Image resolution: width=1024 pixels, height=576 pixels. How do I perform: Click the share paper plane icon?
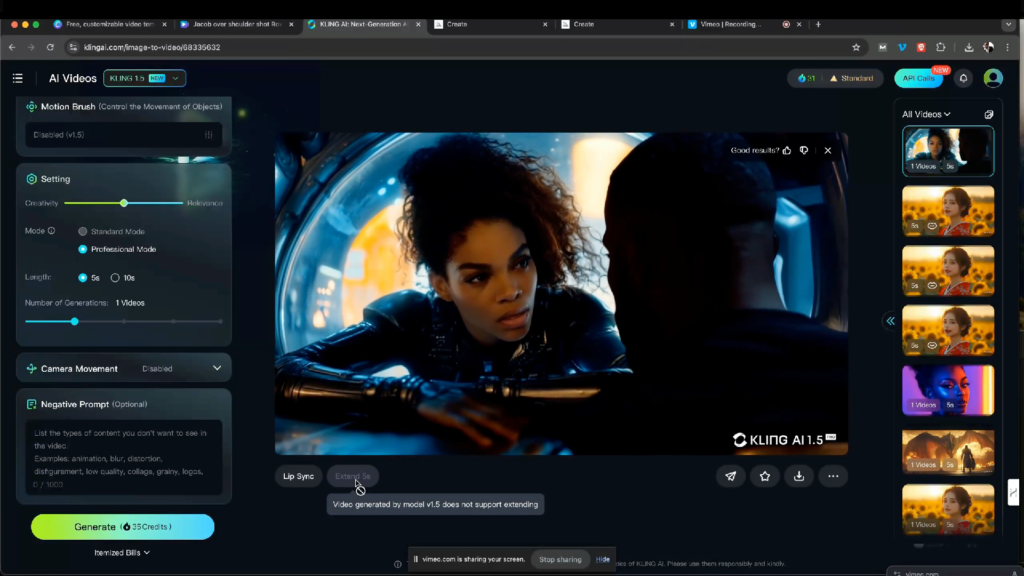pos(730,476)
